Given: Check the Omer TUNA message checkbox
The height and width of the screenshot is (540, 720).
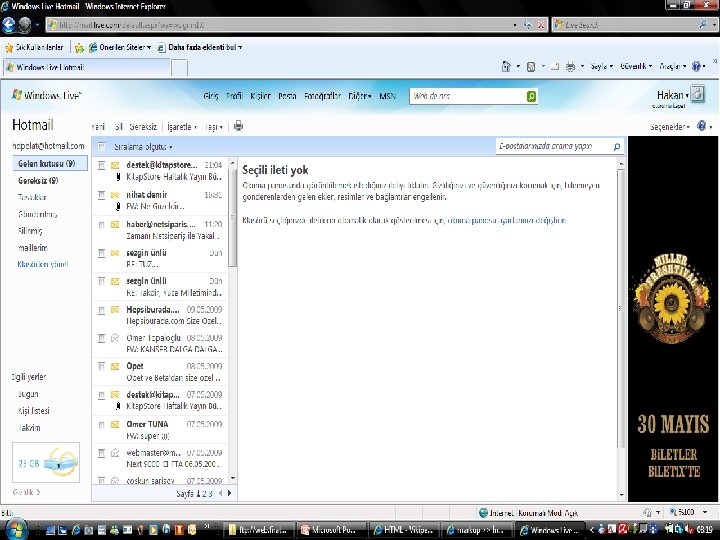Looking at the screenshot, I should pyautogui.click(x=101, y=425).
